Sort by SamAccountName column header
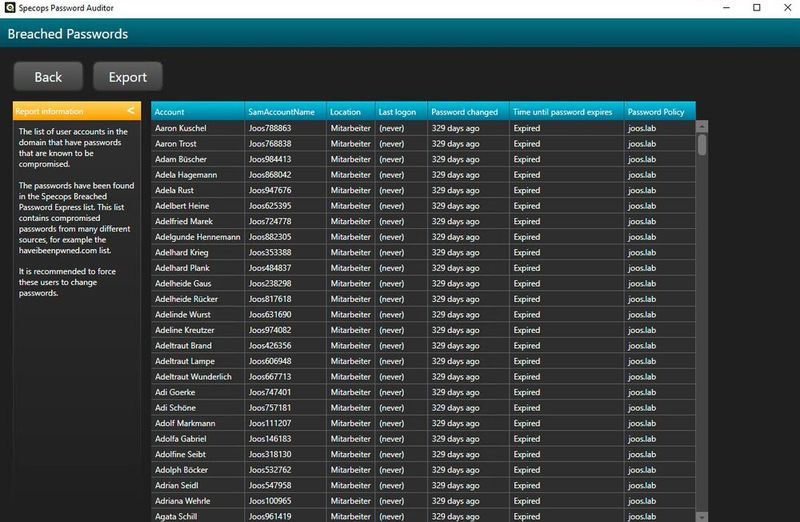The width and height of the screenshot is (800, 522). (285, 111)
